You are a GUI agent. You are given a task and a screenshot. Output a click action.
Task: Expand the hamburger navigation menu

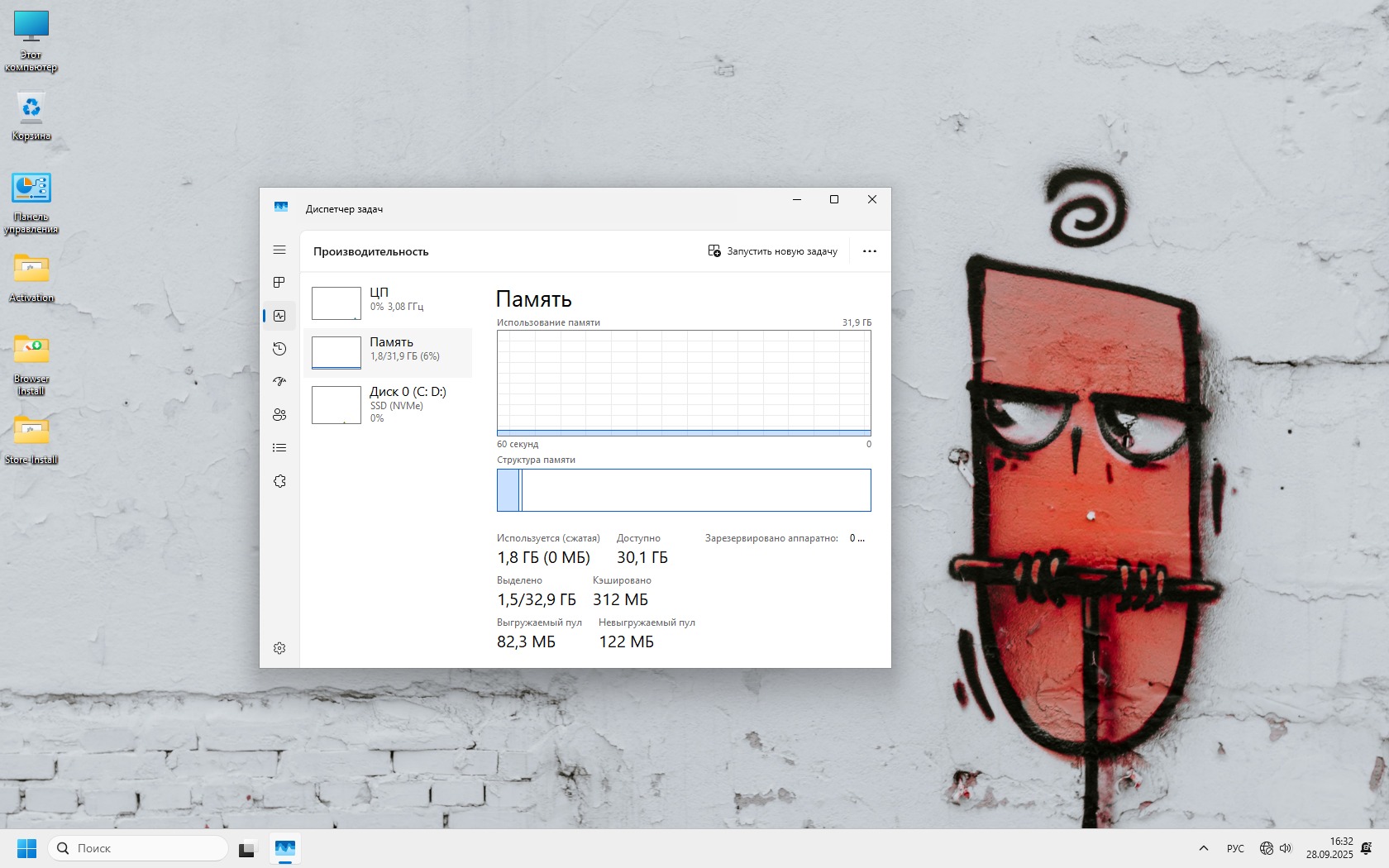coord(279,250)
